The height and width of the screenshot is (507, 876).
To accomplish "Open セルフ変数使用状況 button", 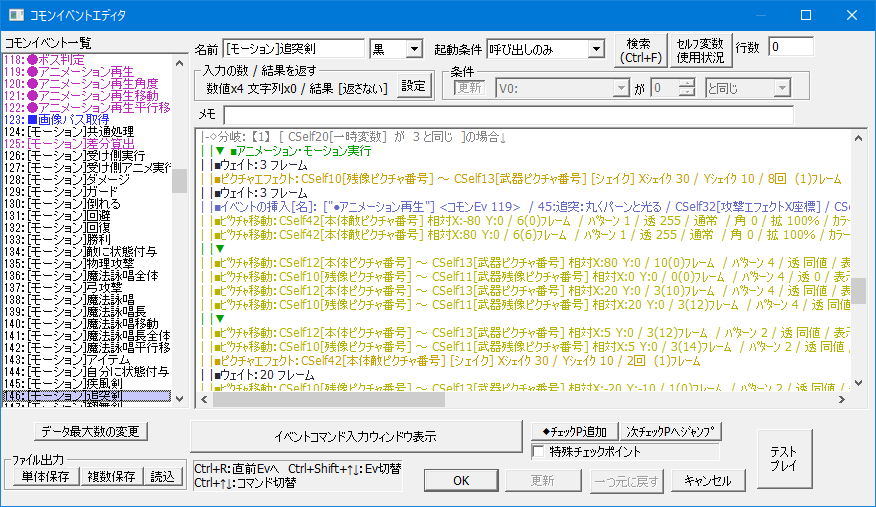I will (700, 51).
